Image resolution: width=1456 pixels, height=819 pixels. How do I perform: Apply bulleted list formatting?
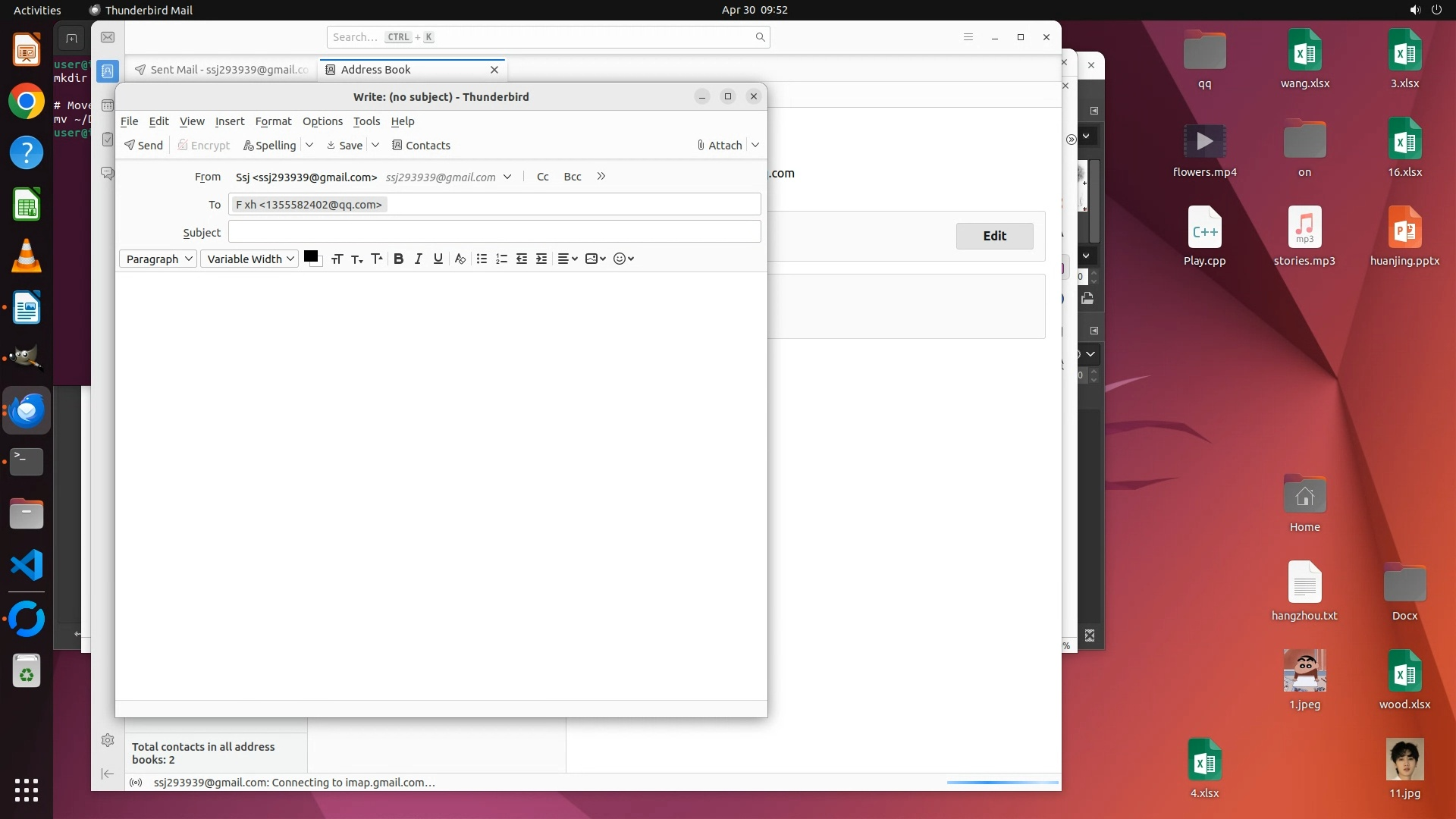482,259
